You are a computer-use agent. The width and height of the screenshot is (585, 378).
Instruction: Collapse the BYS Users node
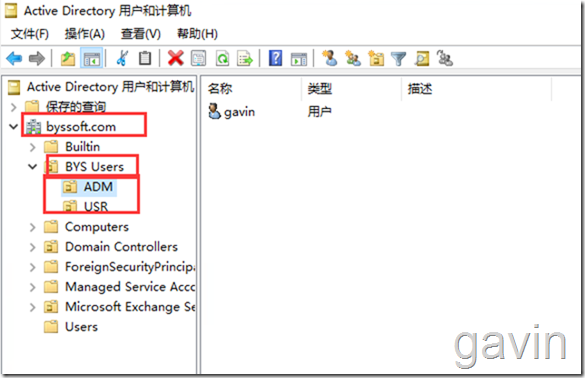tap(32, 166)
